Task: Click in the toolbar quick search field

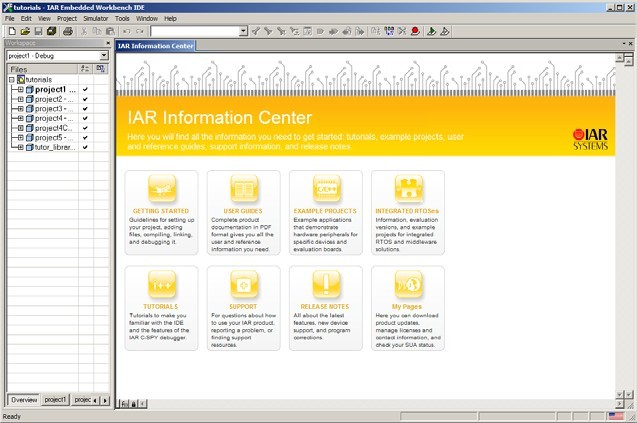Action: pyautogui.click(x=195, y=31)
